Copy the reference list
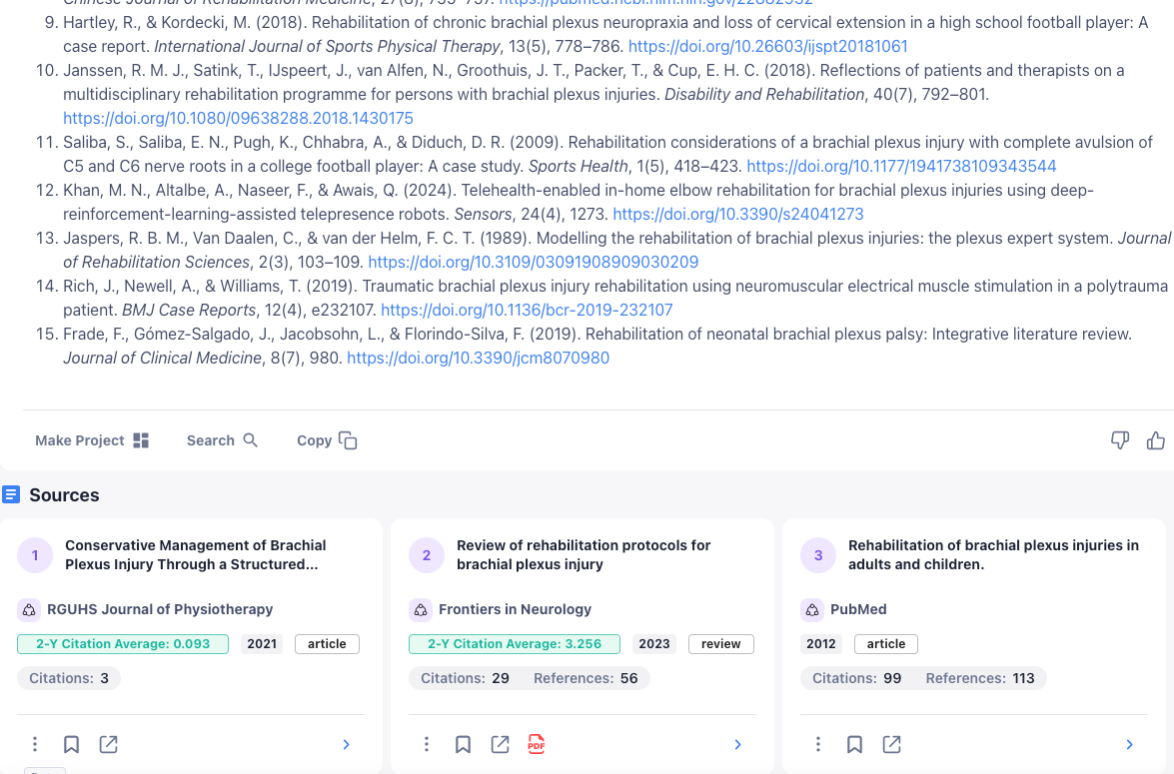 coord(327,440)
